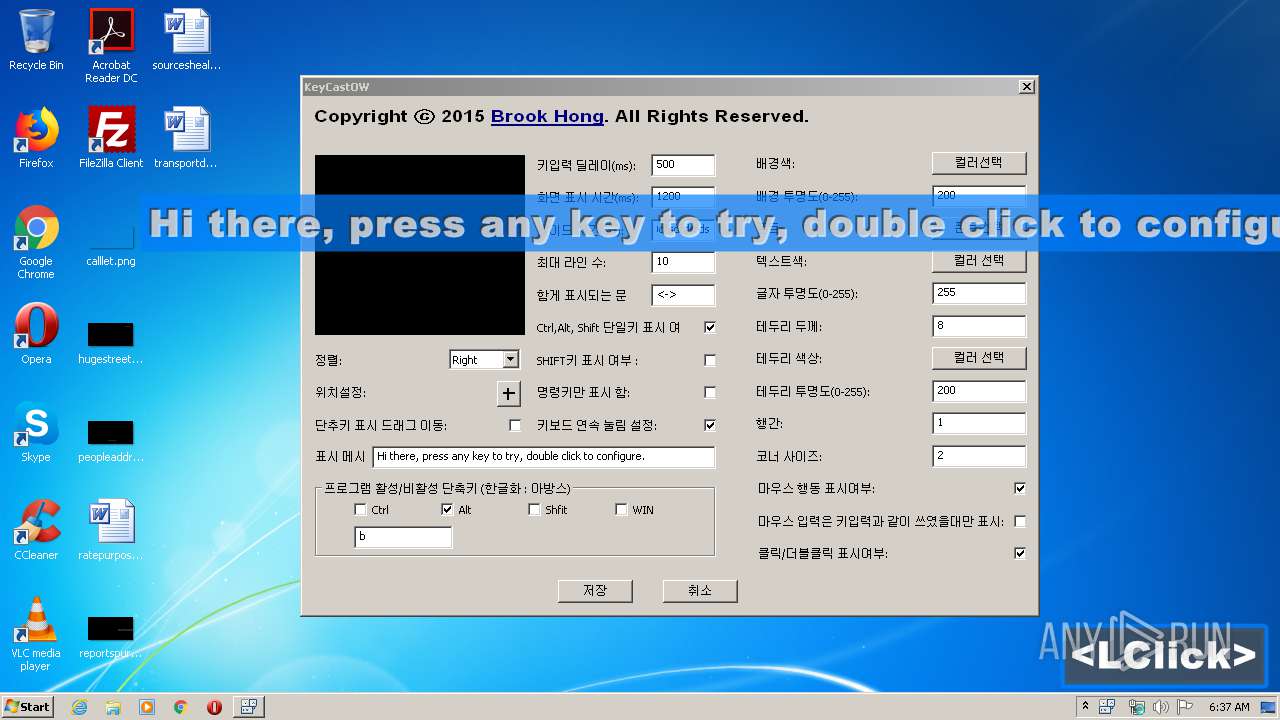Focus the 키입력 딜레이 field with 500

[683, 165]
